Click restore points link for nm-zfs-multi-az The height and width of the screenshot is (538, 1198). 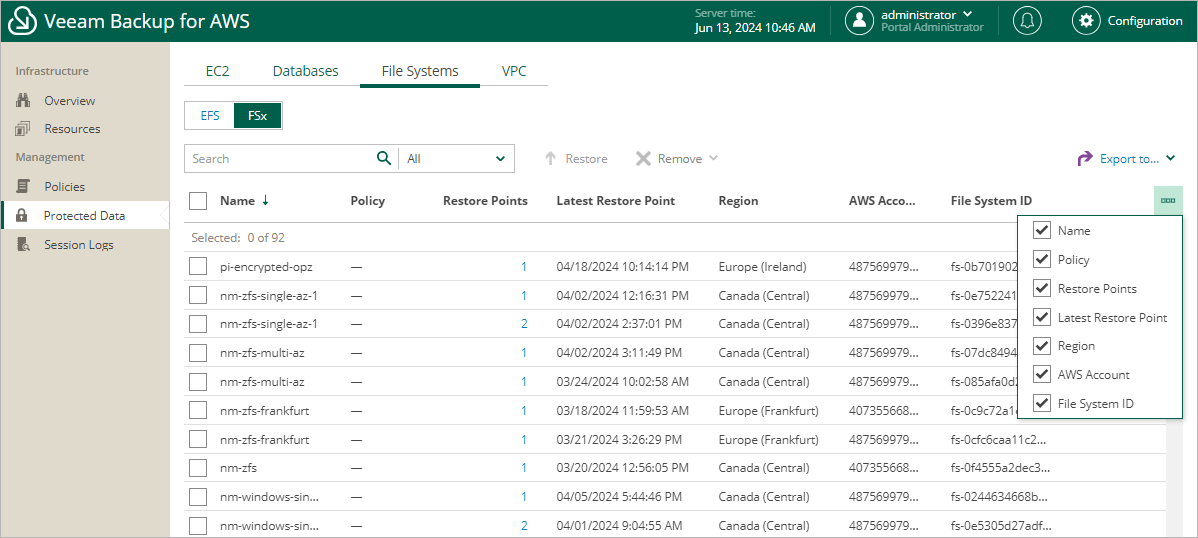523,353
